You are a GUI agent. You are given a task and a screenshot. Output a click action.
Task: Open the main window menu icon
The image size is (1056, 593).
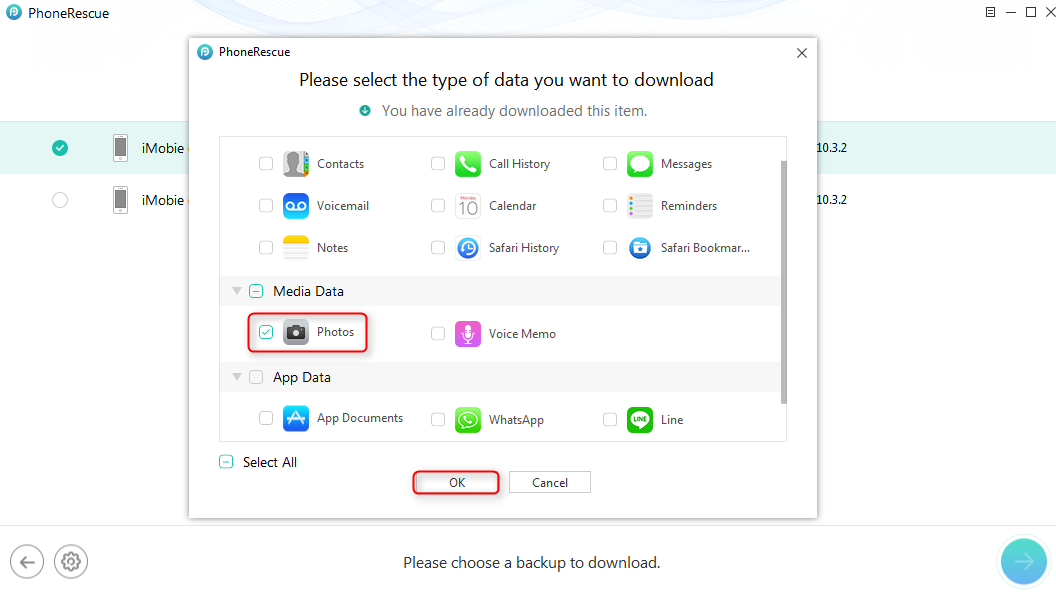(990, 12)
